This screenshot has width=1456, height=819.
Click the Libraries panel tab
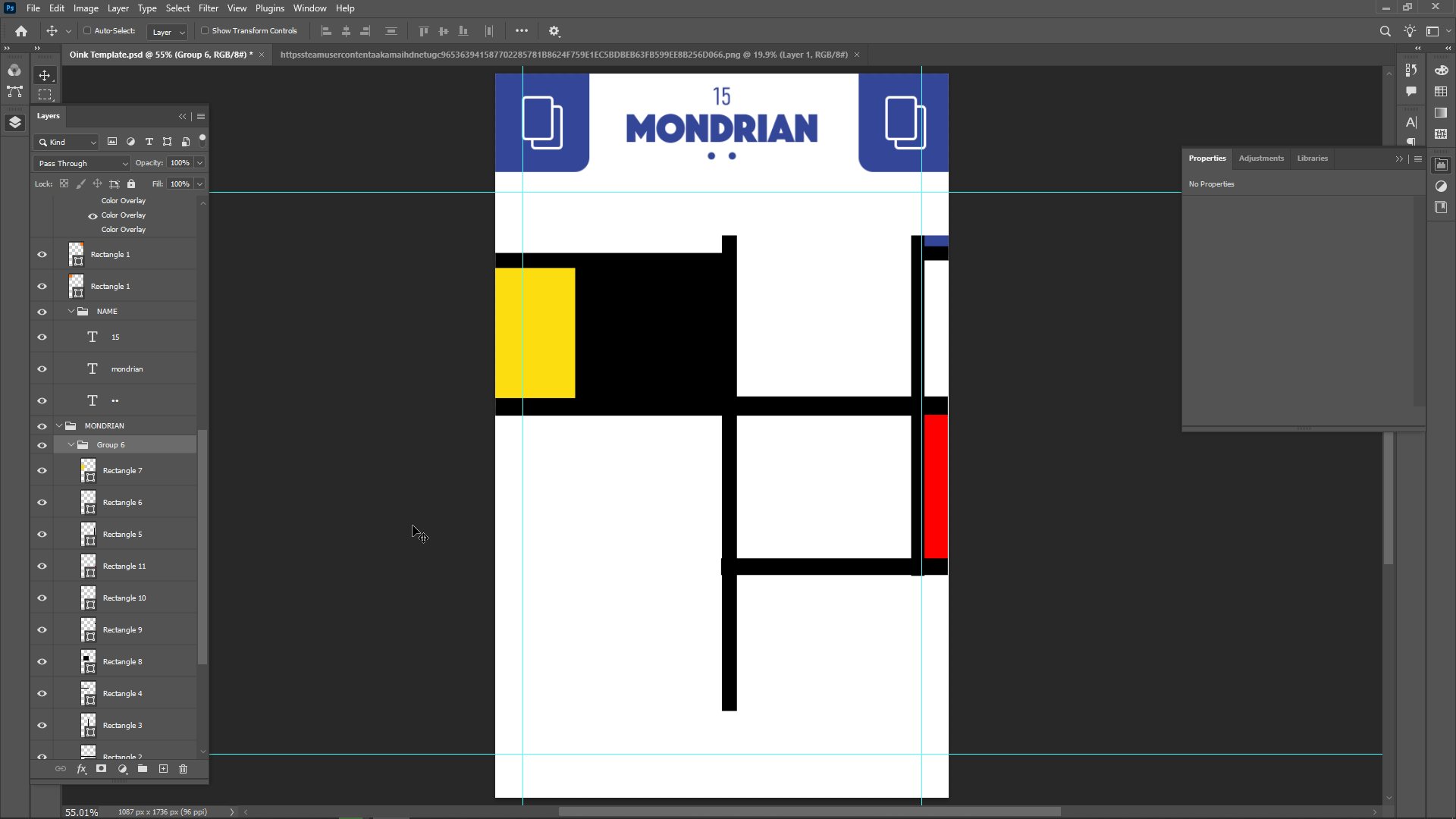(x=1312, y=158)
